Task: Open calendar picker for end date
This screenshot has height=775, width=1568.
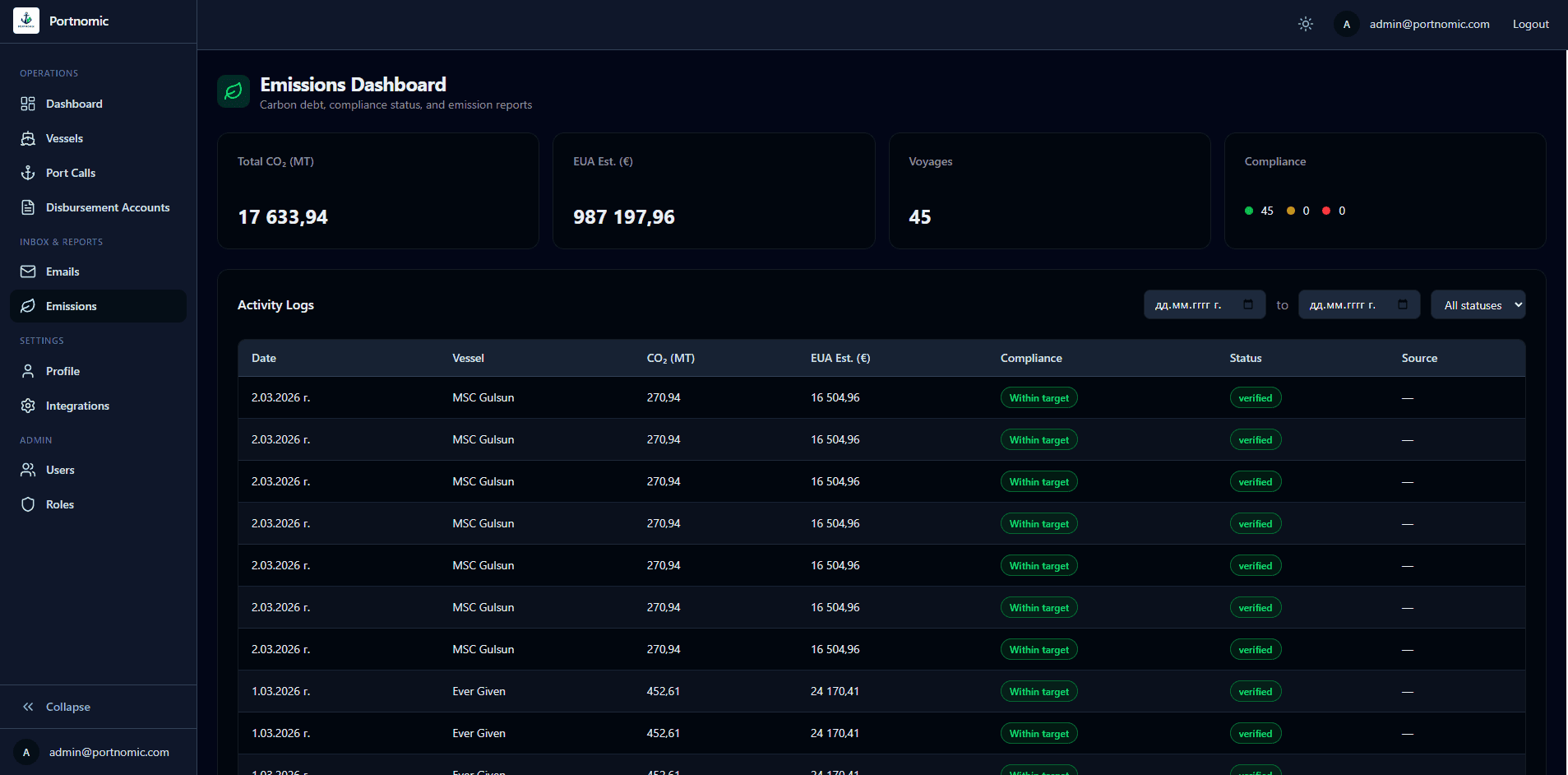Action: click(x=1402, y=304)
